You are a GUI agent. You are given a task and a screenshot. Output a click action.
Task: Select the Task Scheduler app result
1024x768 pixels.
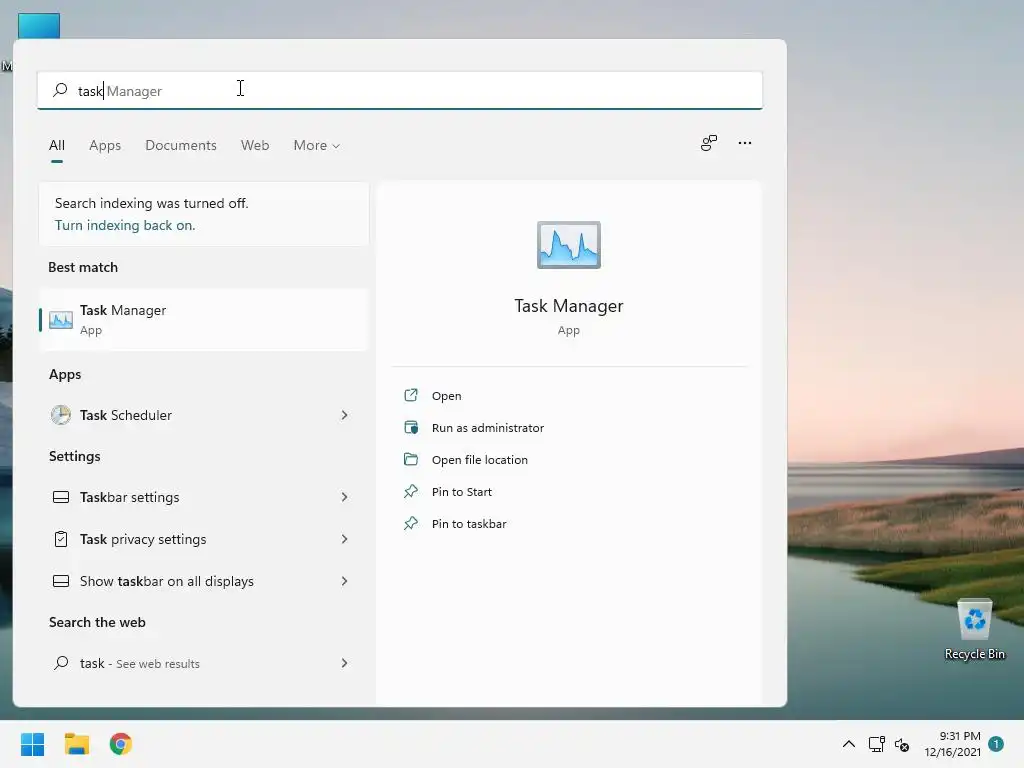tap(204, 415)
